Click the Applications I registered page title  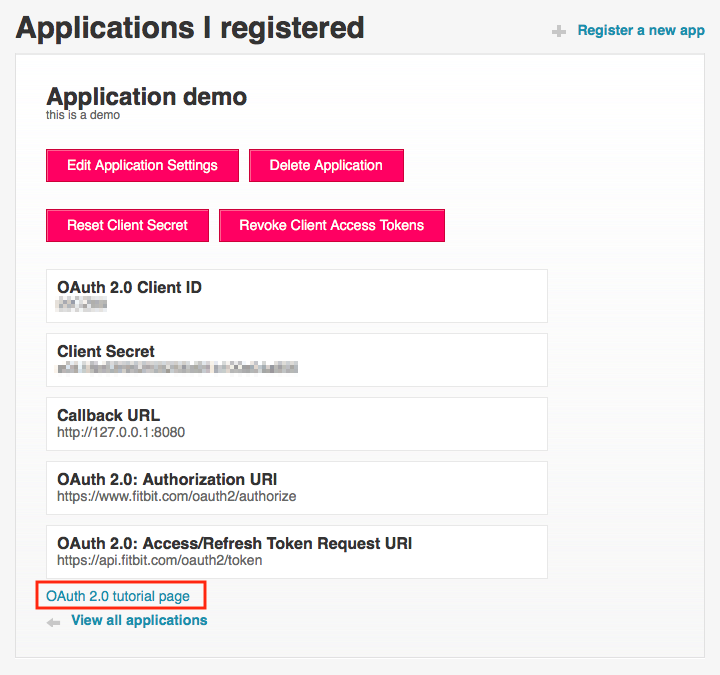(190, 28)
